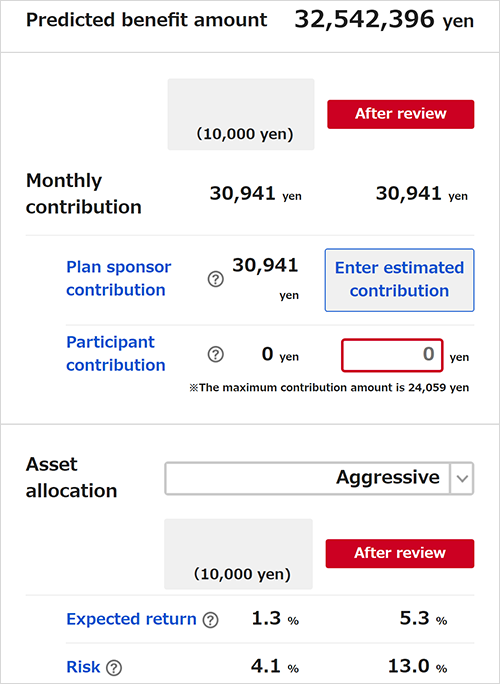Screen dimensions: 500x684
Task: Open help icon beside Participant contribution
Action: point(216,354)
